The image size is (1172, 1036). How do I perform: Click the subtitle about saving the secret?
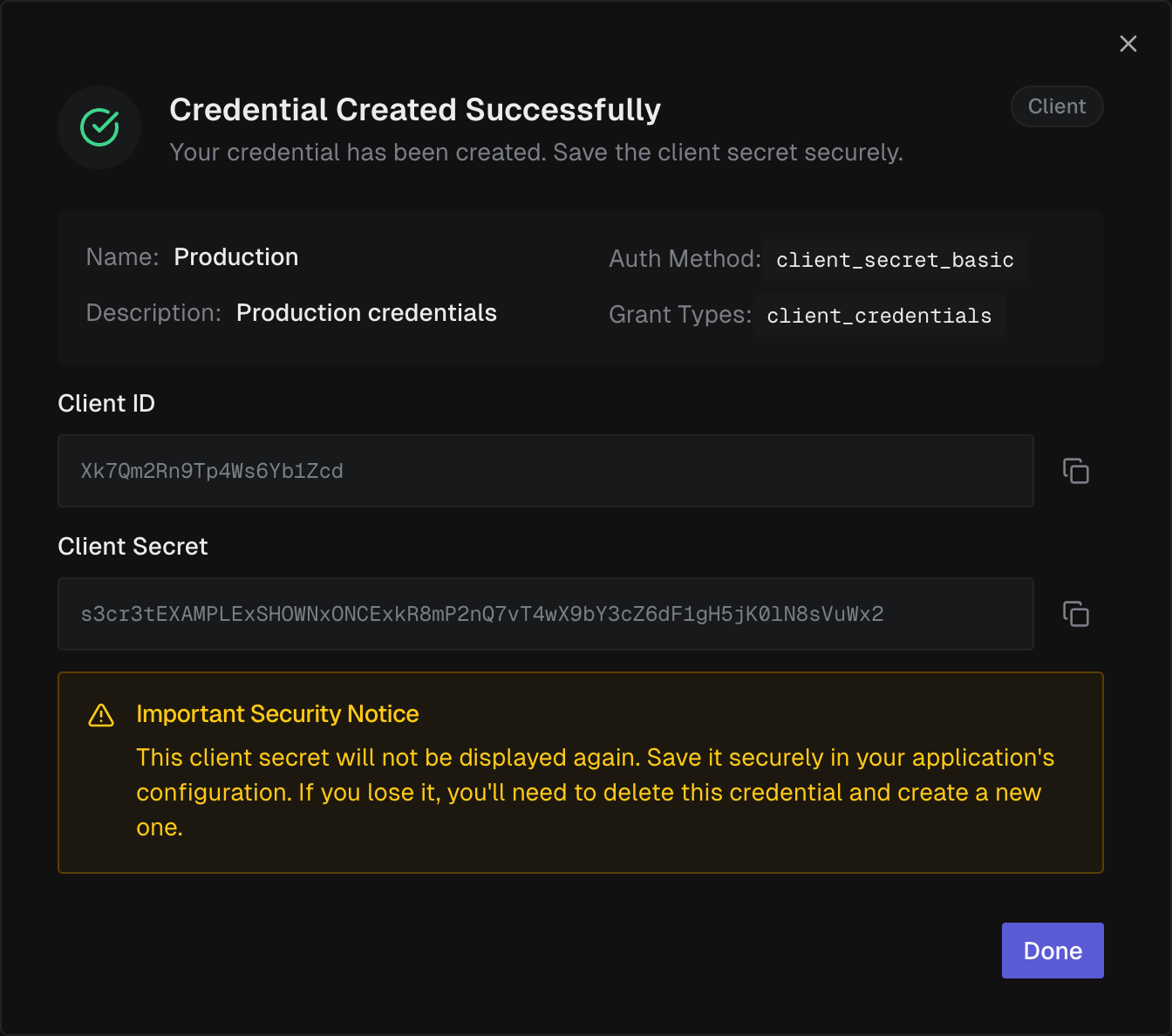[x=536, y=153]
